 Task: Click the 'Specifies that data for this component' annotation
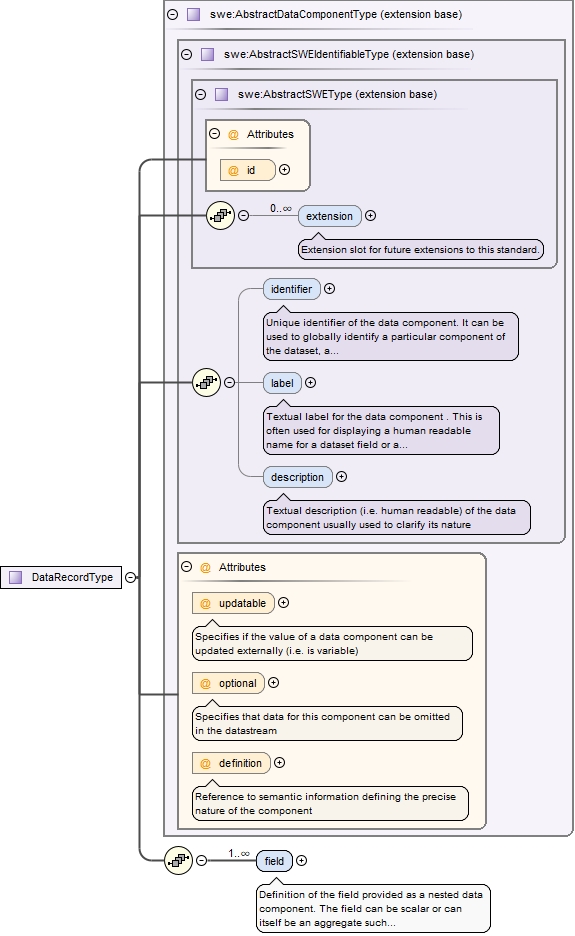[327, 723]
